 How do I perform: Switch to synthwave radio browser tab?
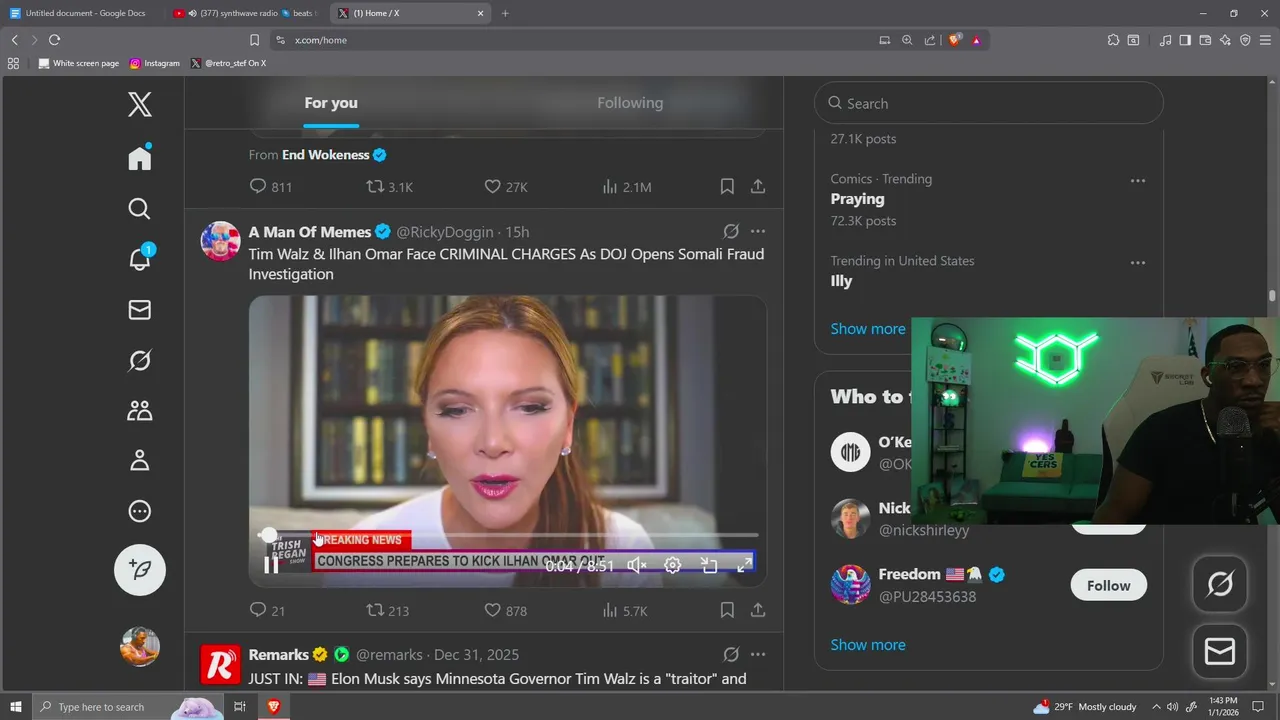point(246,13)
